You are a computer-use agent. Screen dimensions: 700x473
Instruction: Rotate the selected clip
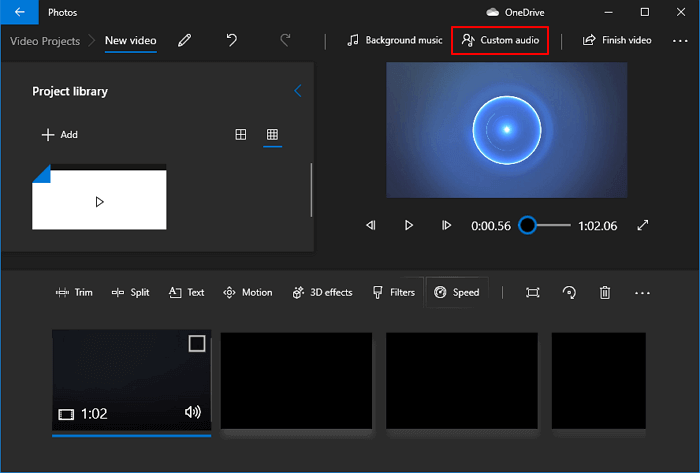point(569,292)
